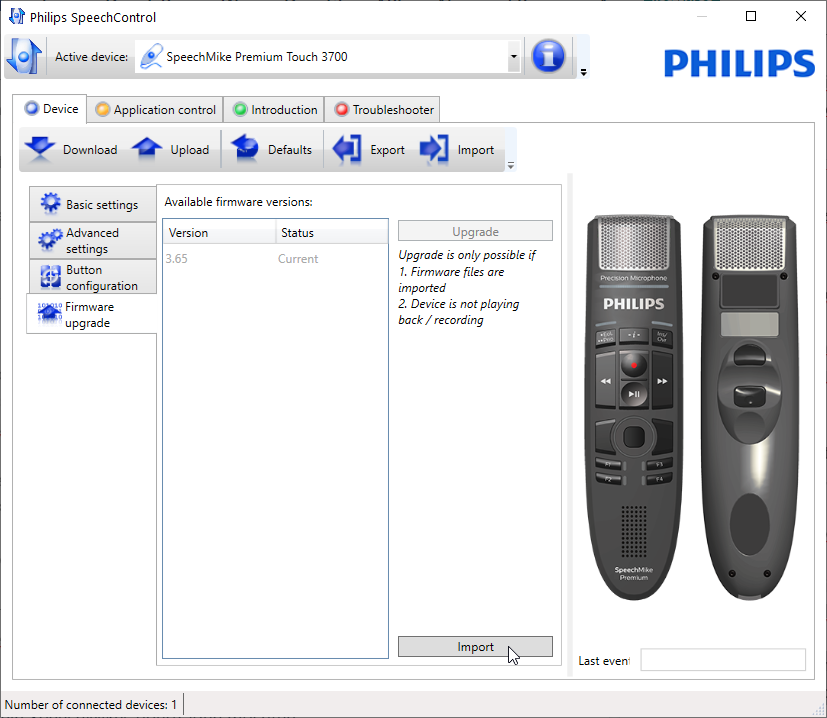Click the Download toolbar label
Image resolution: width=827 pixels, height=718 pixels.
click(x=90, y=150)
